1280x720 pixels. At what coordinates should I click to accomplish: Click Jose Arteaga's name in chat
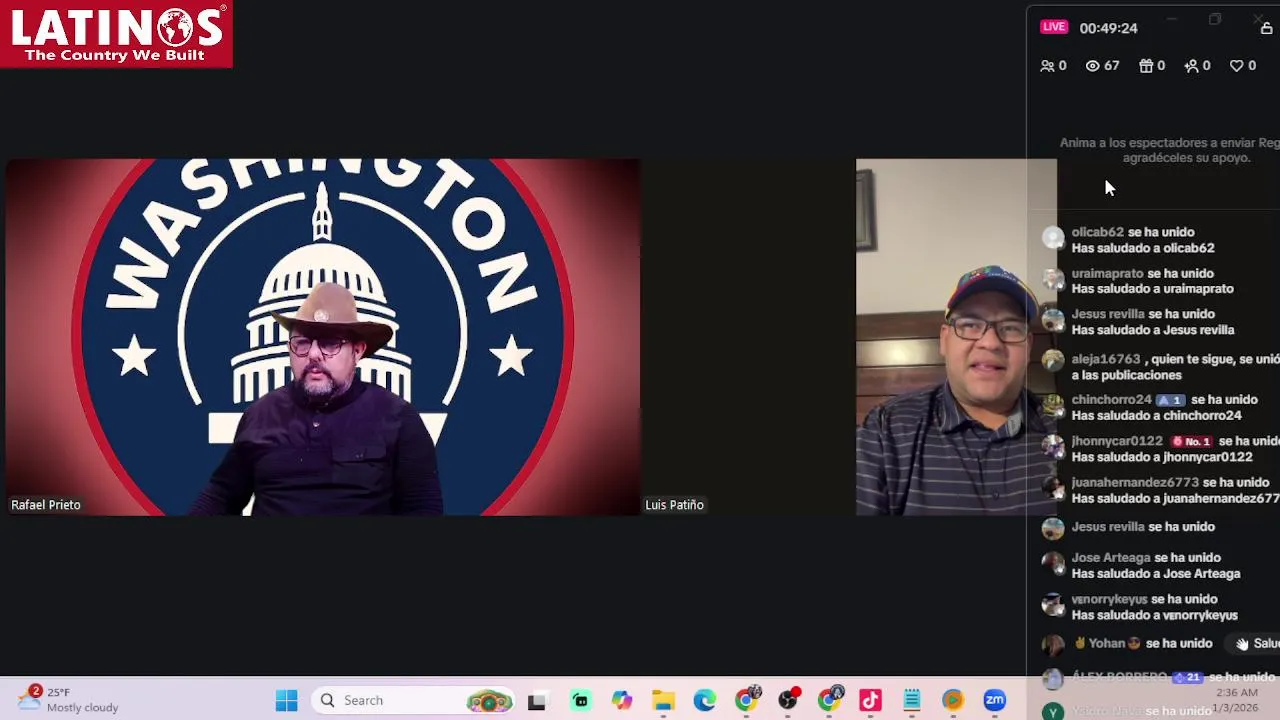(x=1111, y=558)
